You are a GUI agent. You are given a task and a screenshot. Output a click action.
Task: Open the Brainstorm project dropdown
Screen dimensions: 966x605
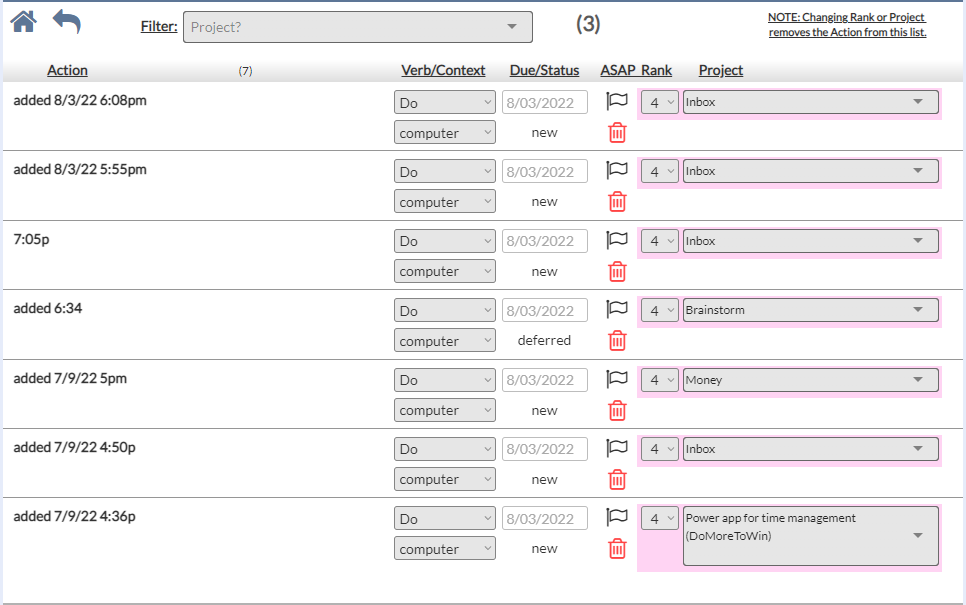coord(810,310)
